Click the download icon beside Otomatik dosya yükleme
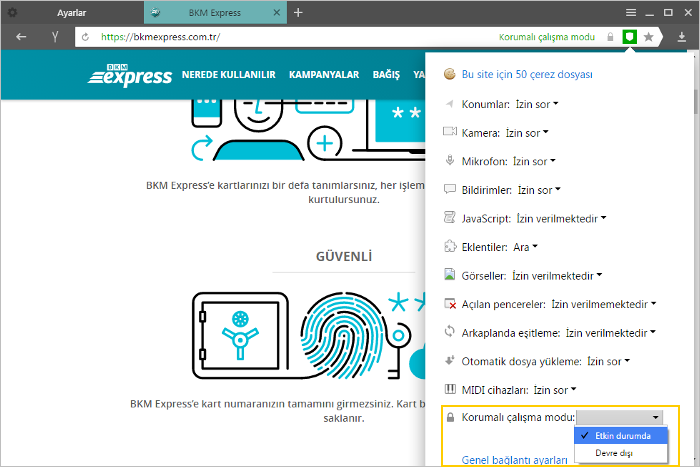 (x=450, y=360)
